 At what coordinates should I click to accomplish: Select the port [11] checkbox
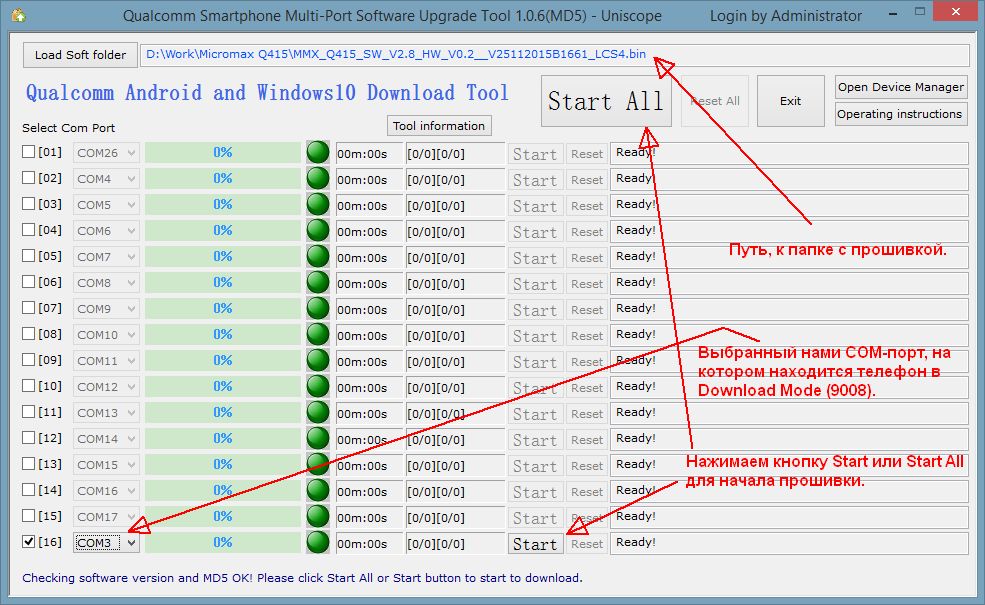(x=28, y=412)
